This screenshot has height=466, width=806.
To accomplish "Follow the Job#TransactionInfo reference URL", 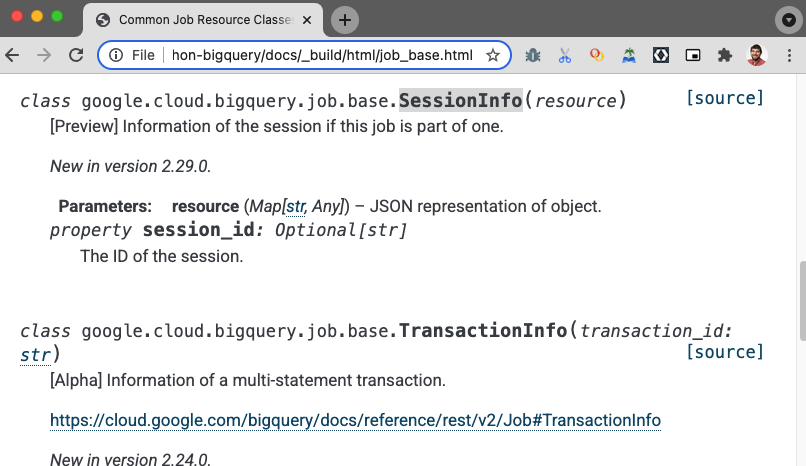I will pyautogui.click(x=355, y=420).
